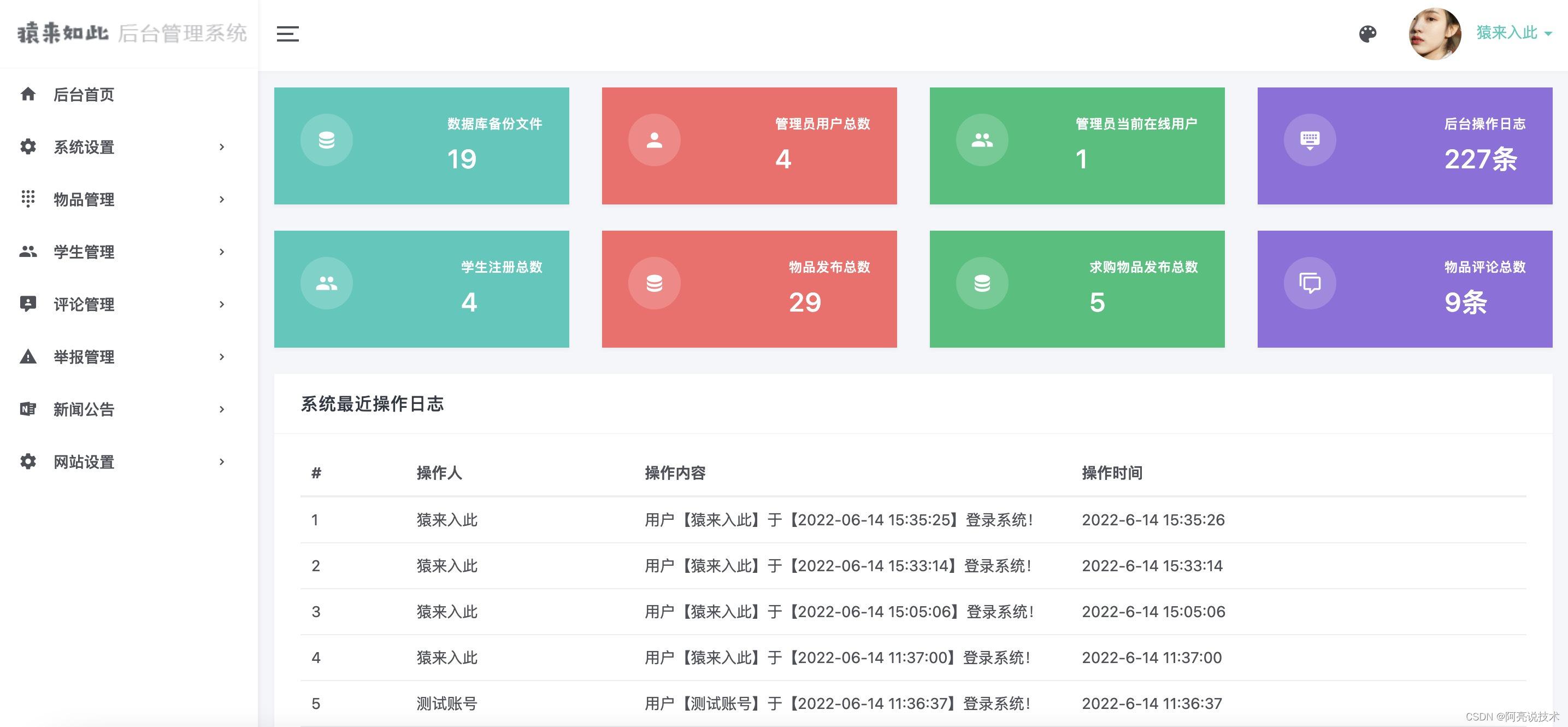Screen dimensions: 1568x727
Task: Click the 举报管理 warning triangle icon
Action: pyautogui.click(x=28, y=356)
